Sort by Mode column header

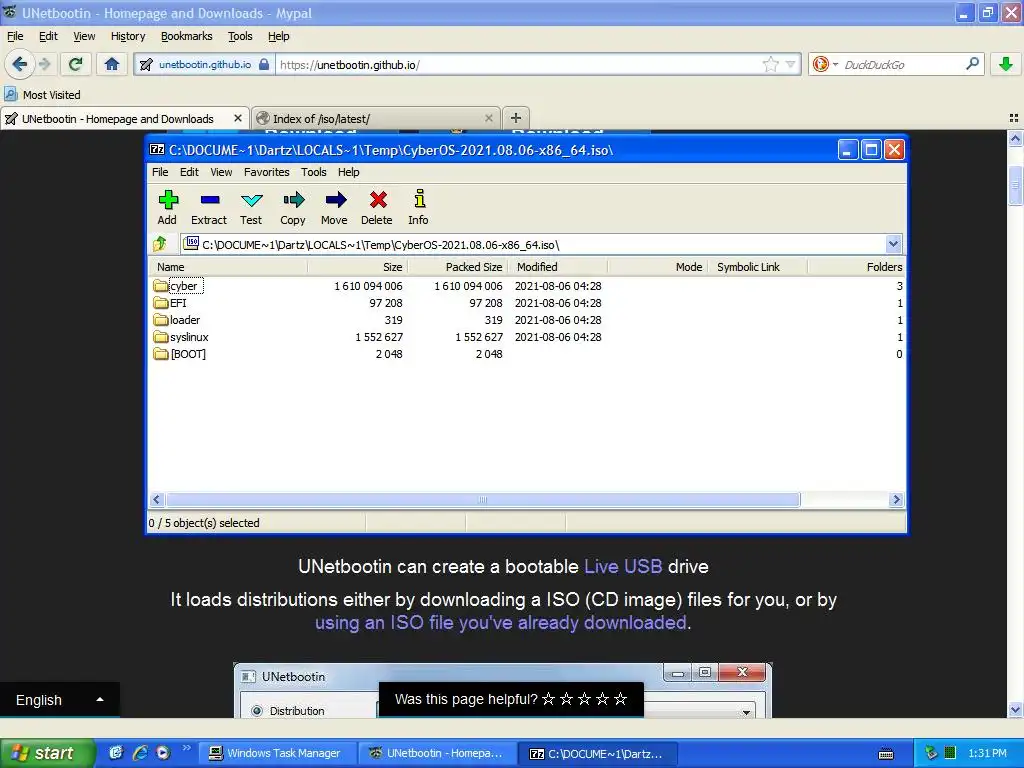[x=657, y=266]
